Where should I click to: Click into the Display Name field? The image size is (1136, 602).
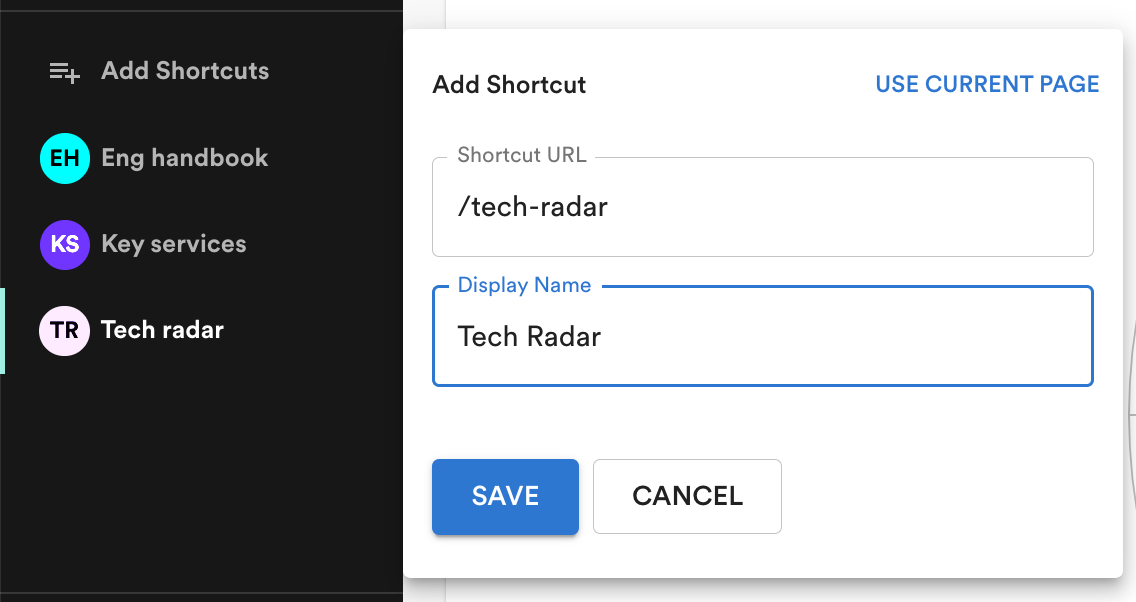point(762,336)
